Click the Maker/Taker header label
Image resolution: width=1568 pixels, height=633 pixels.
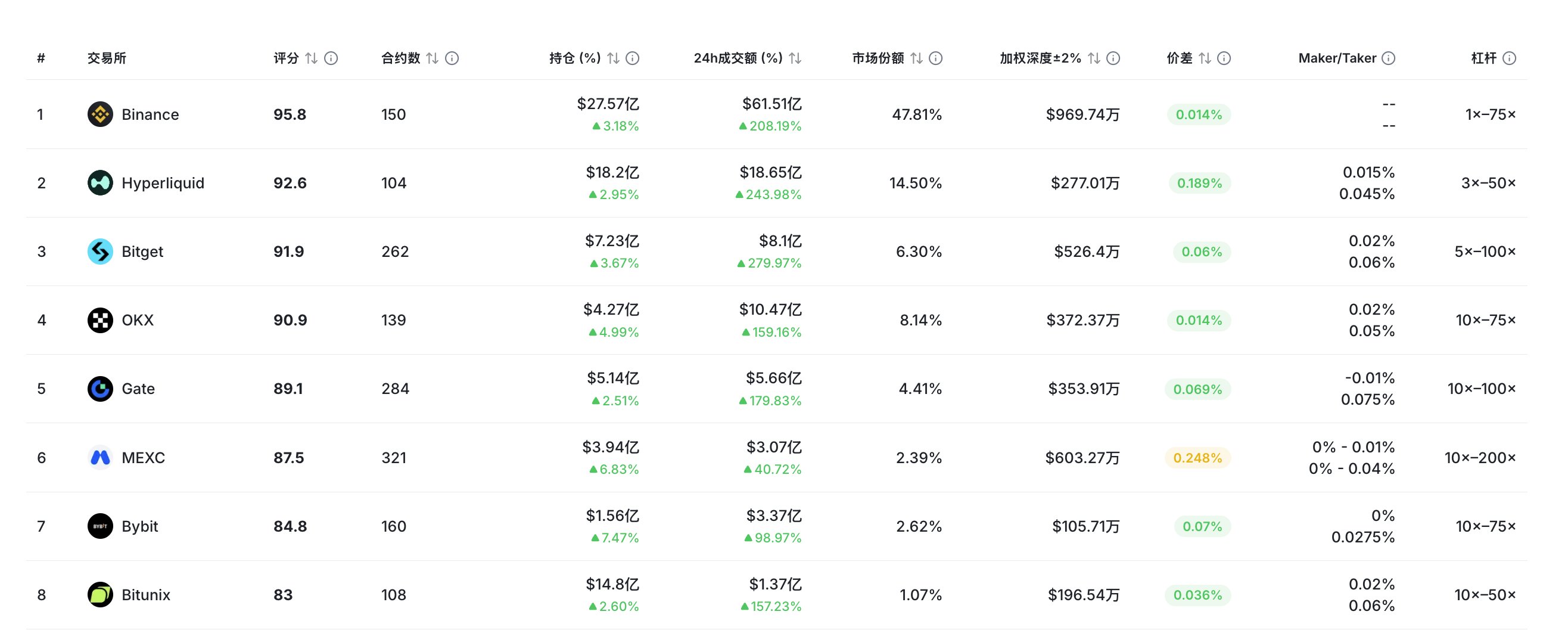(1337, 58)
